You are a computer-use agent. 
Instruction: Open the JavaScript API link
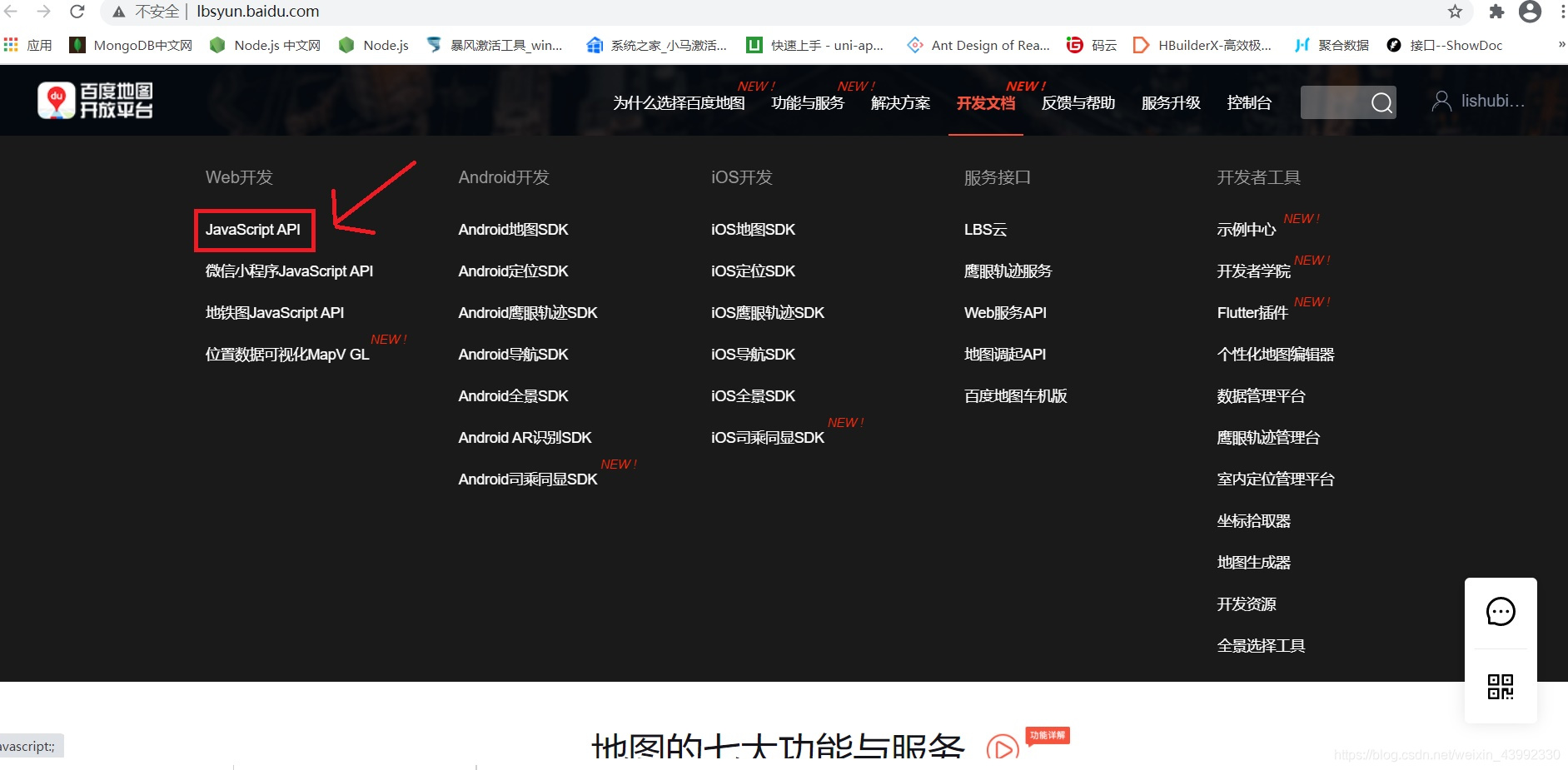click(x=253, y=230)
